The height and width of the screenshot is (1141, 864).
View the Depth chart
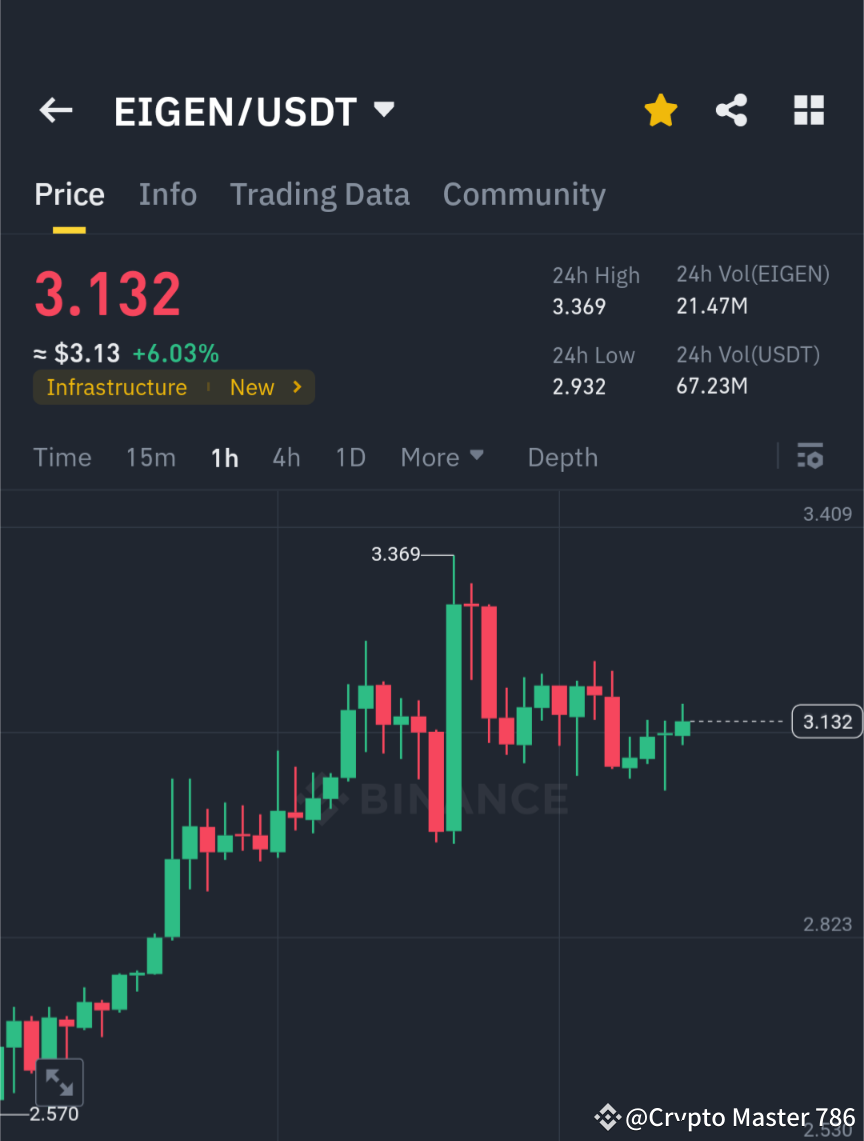click(x=562, y=457)
